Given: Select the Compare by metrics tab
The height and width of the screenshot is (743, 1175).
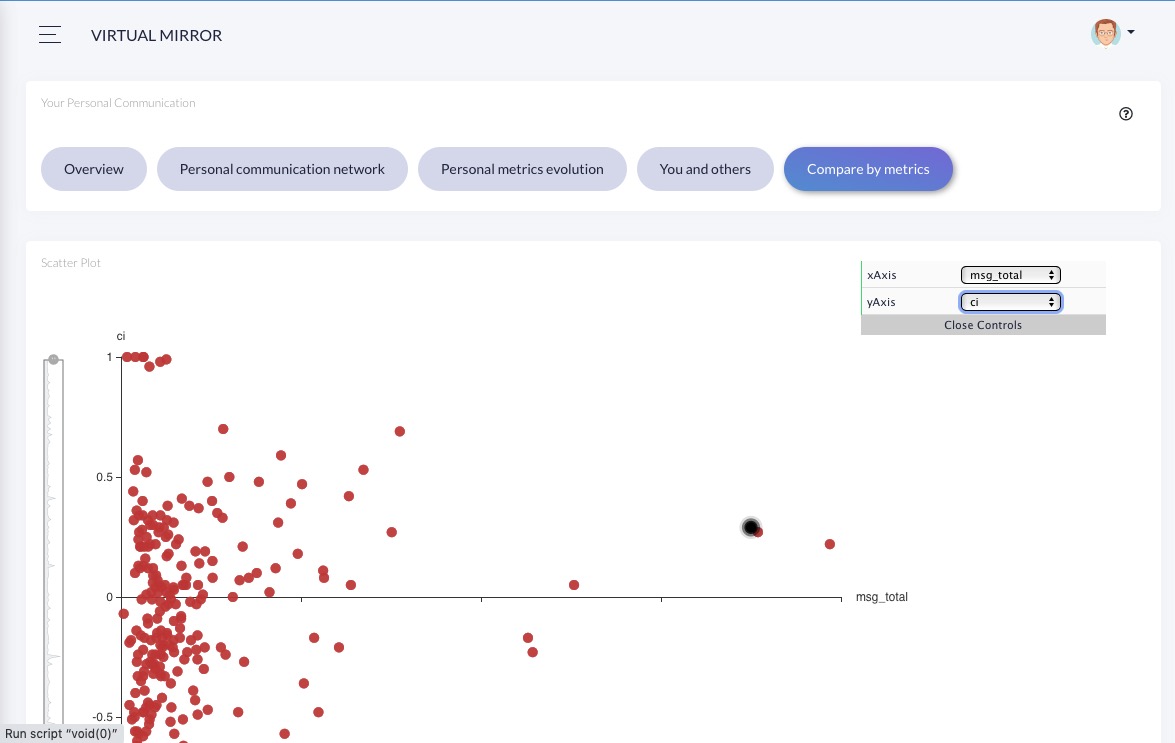Looking at the screenshot, I should (868, 169).
